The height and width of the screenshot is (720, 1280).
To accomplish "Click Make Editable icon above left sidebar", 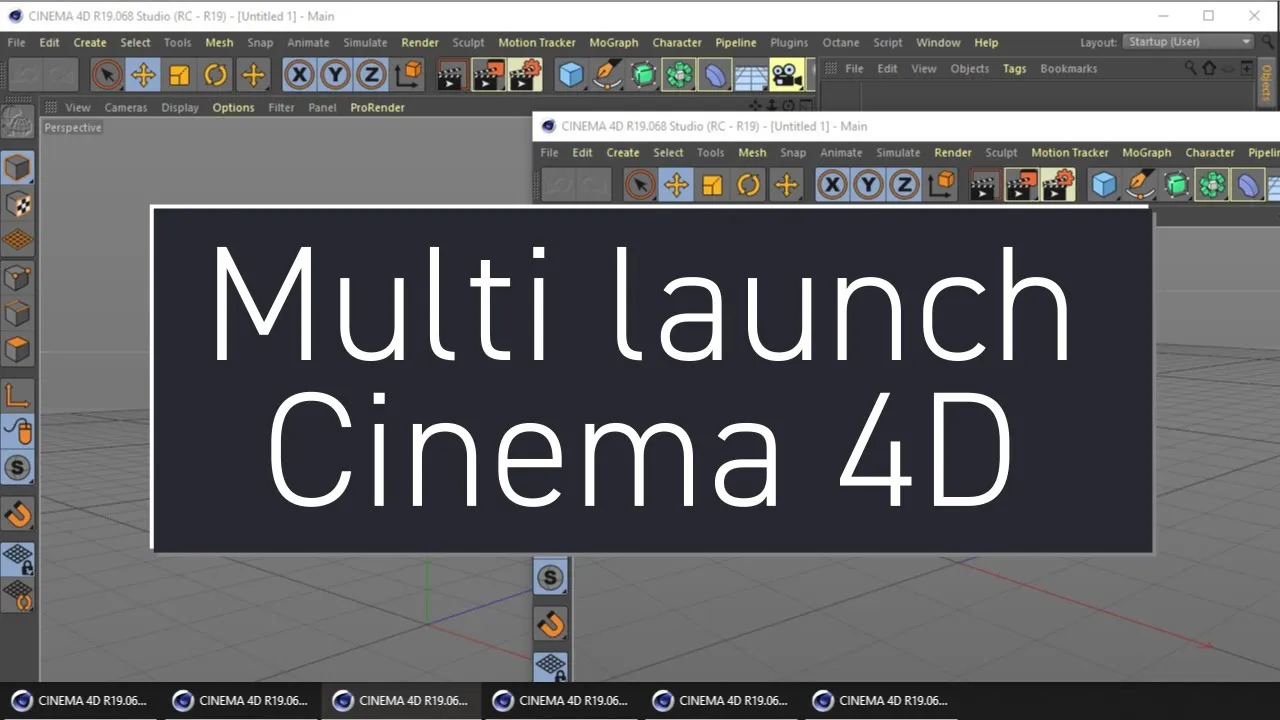I will (x=17, y=121).
